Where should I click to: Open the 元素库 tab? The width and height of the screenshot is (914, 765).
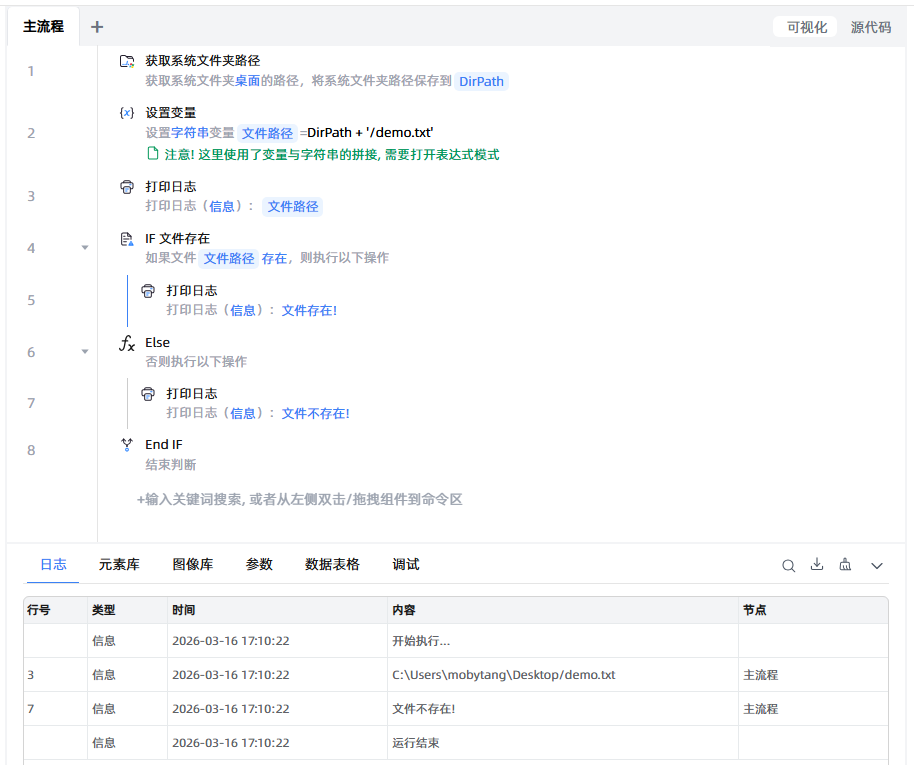tap(119, 565)
